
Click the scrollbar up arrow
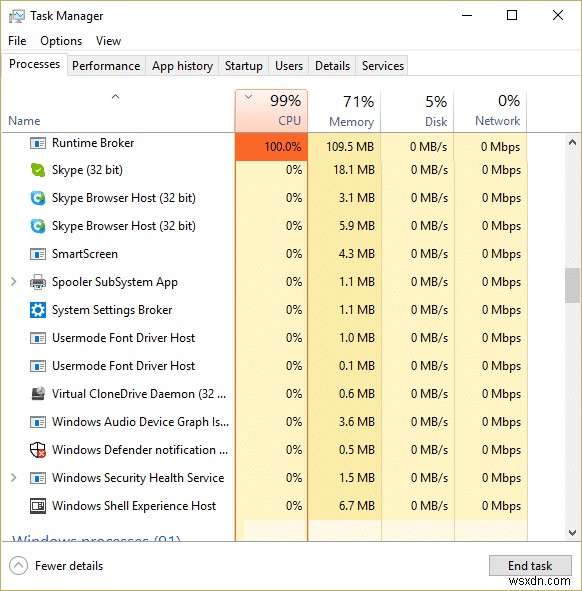(x=572, y=142)
